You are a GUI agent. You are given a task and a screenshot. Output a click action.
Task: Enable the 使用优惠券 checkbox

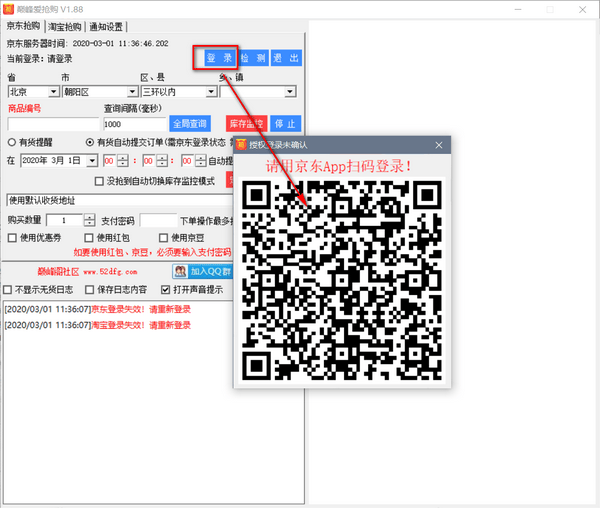tap(12, 238)
